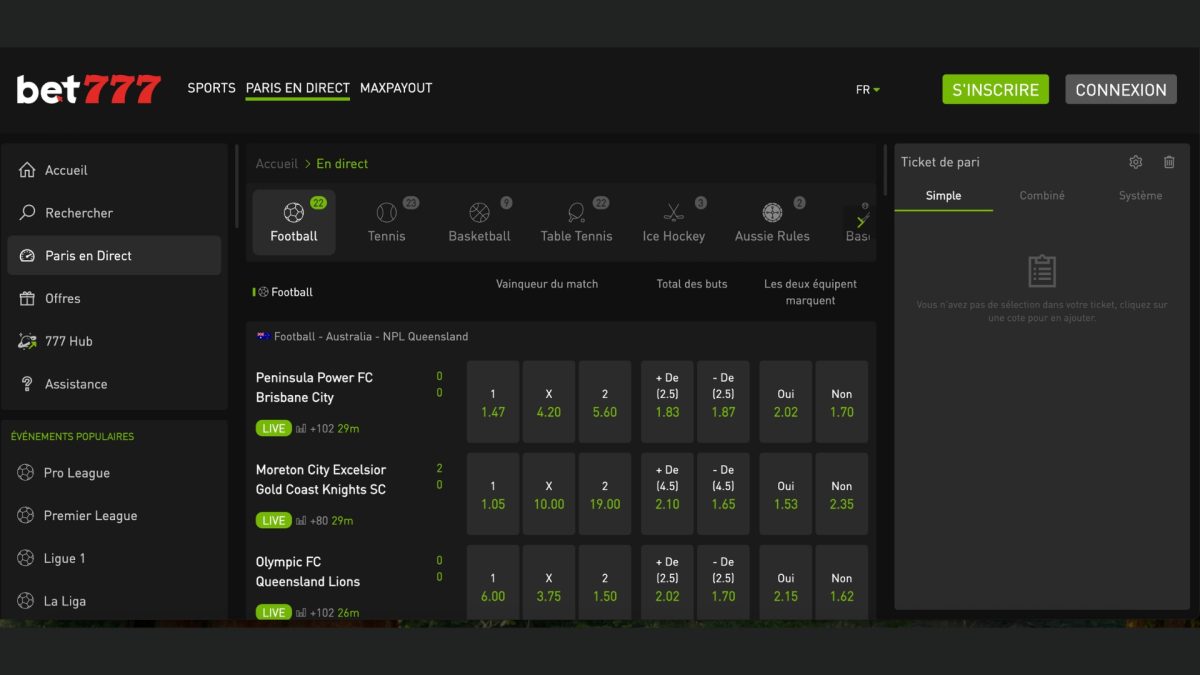This screenshot has width=1200, height=675.
Task: Switch to Simple bet slip tab
Action: pyautogui.click(x=943, y=196)
